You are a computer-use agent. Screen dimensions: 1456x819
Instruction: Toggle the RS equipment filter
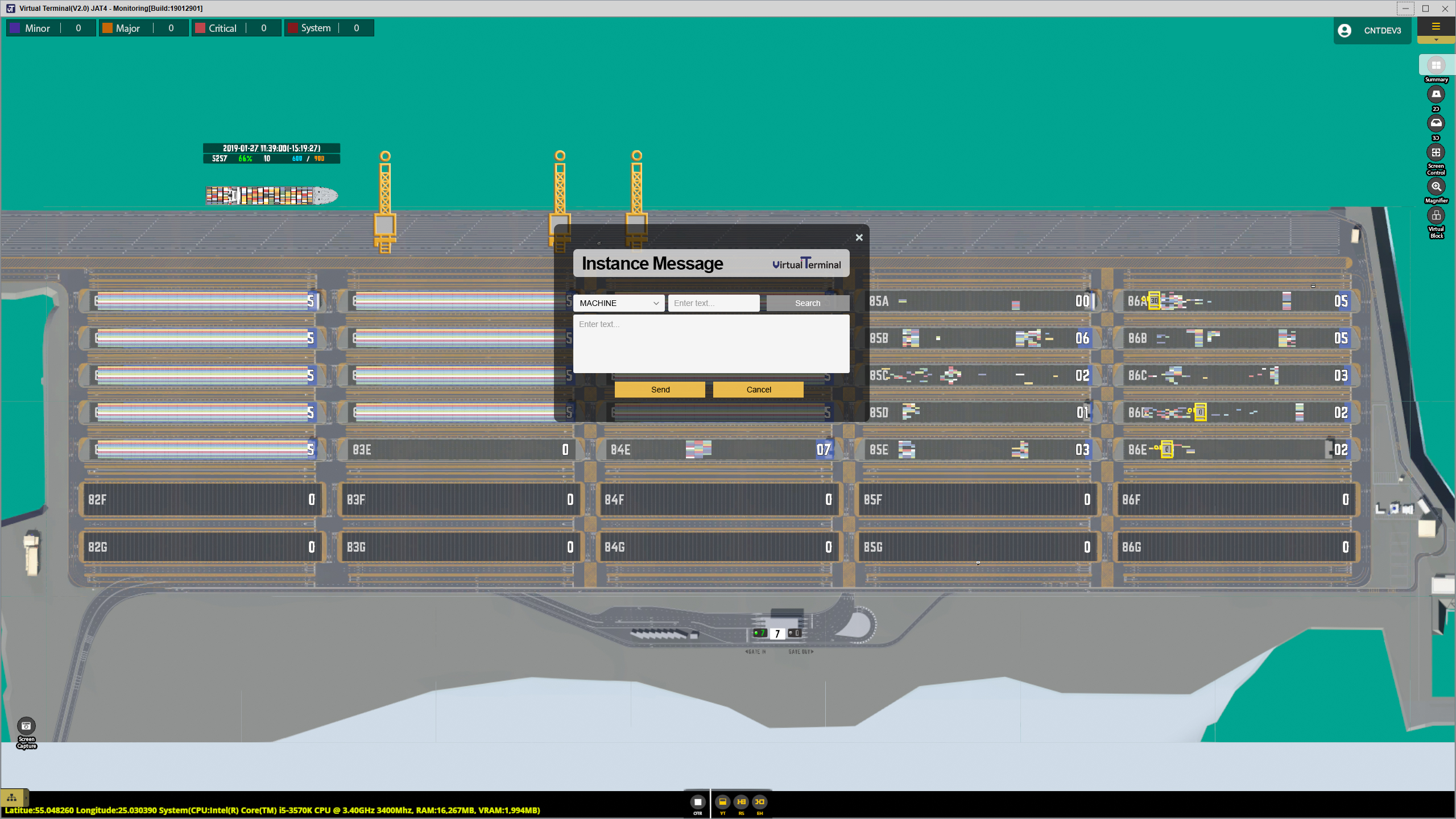pos(741,802)
